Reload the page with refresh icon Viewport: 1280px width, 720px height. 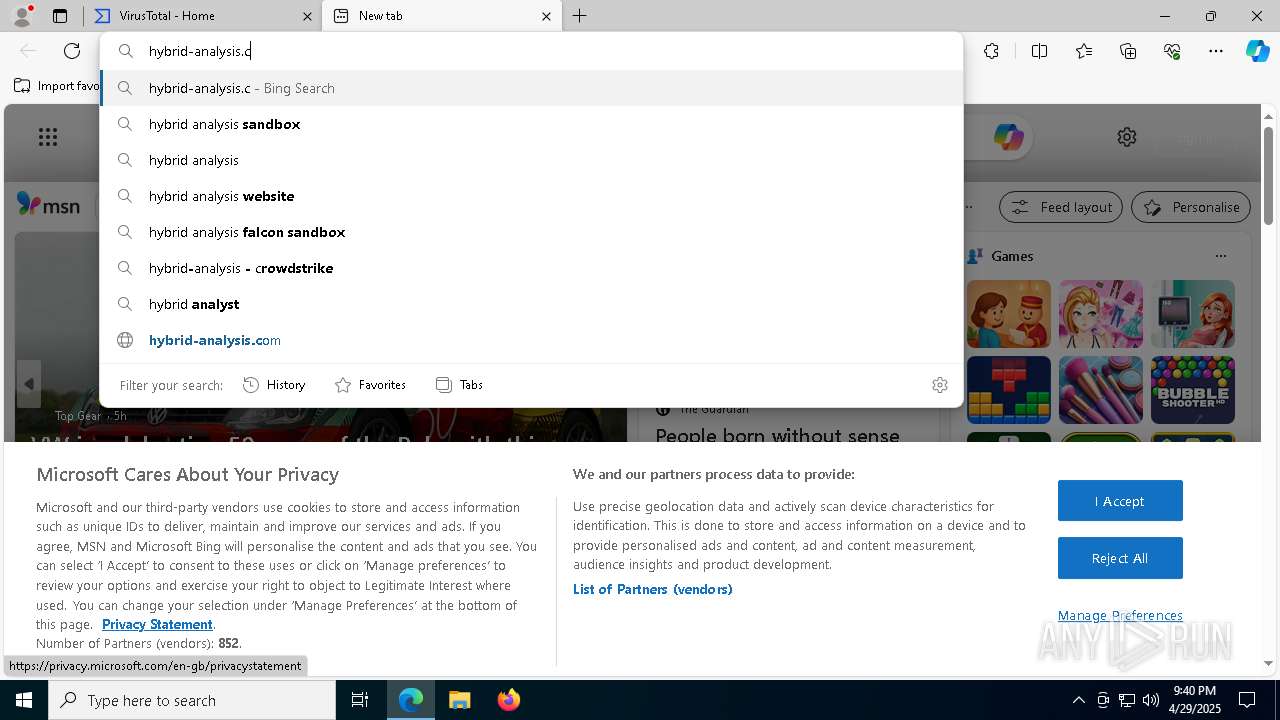pyautogui.click(x=72, y=51)
